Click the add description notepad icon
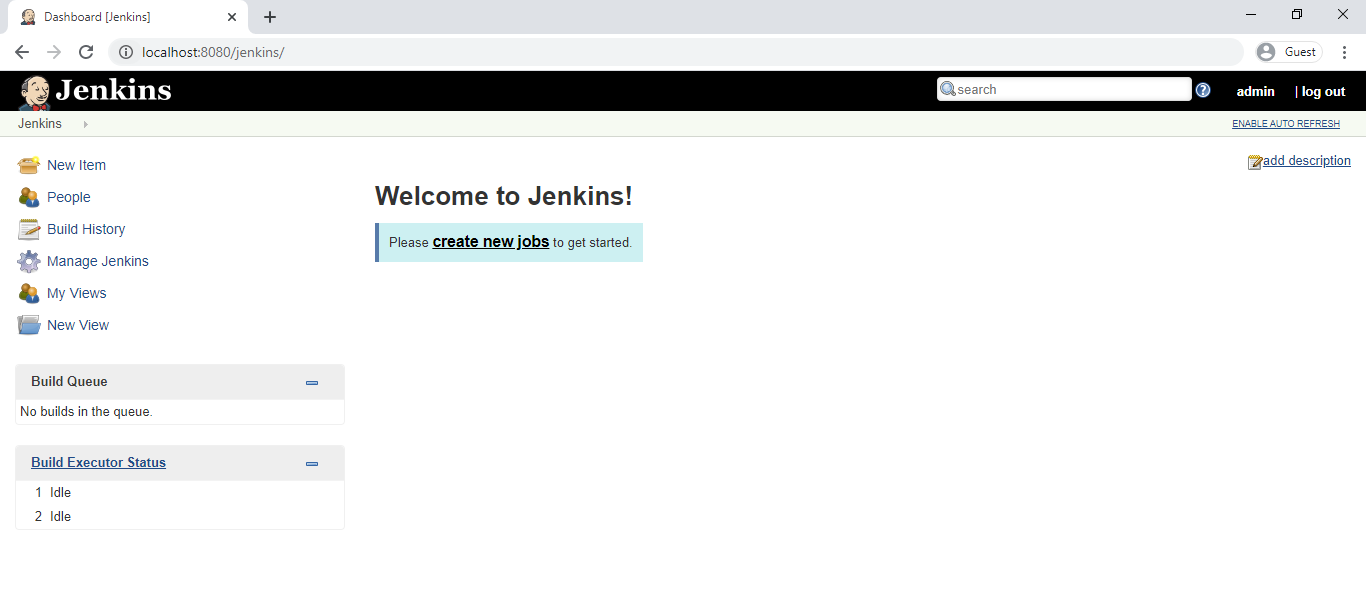This screenshot has width=1366, height=599. click(x=1255, y=162)
